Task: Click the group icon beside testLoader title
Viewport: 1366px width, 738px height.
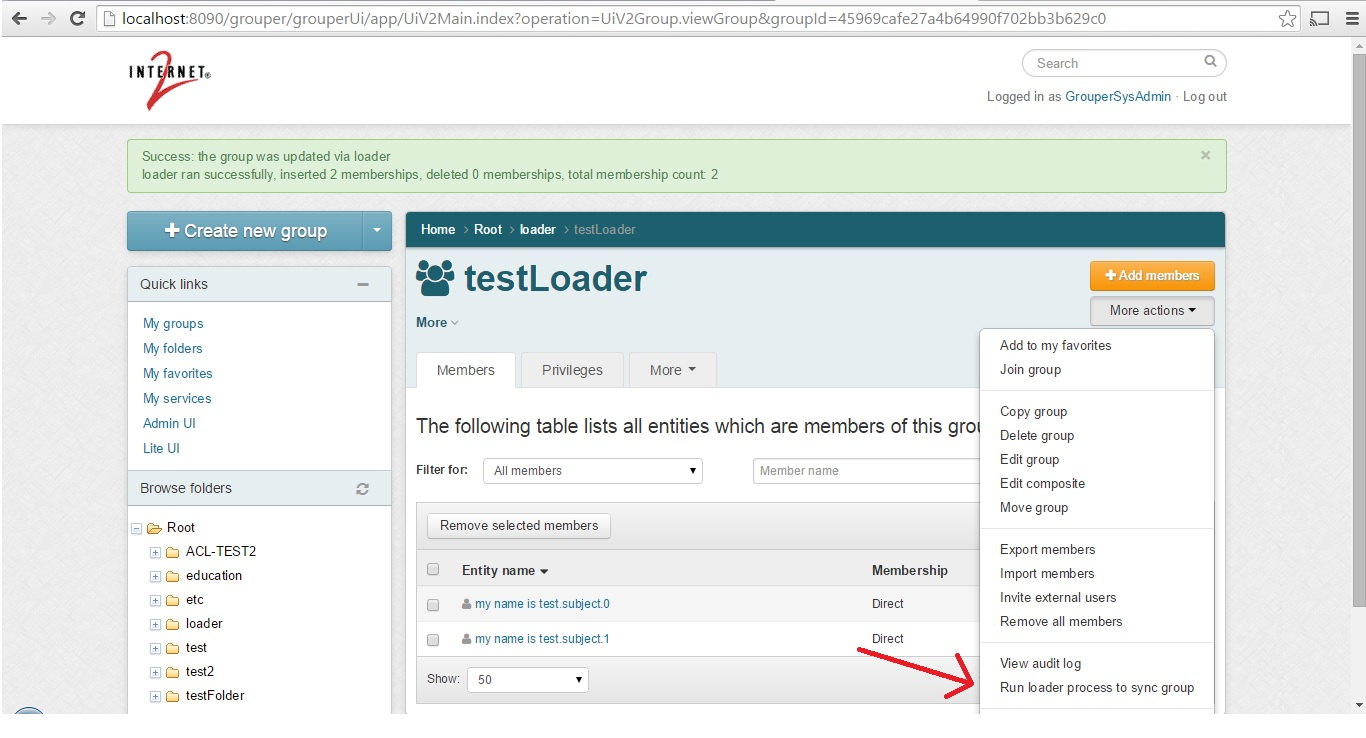Action: tap(435, 278)
